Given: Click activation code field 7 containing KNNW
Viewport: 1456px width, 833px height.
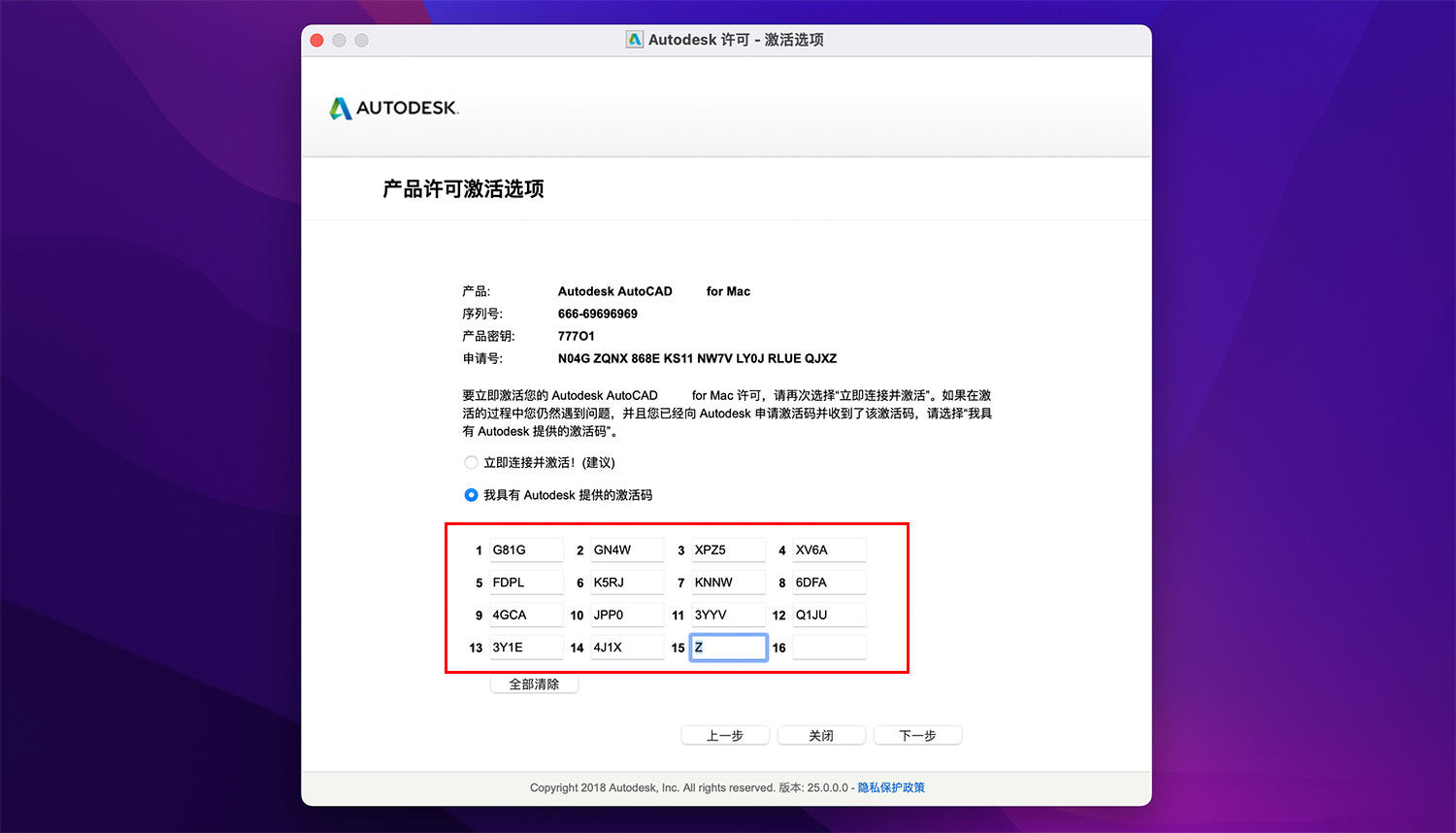Looking at the screenshot, I should (x=728, y=583).
